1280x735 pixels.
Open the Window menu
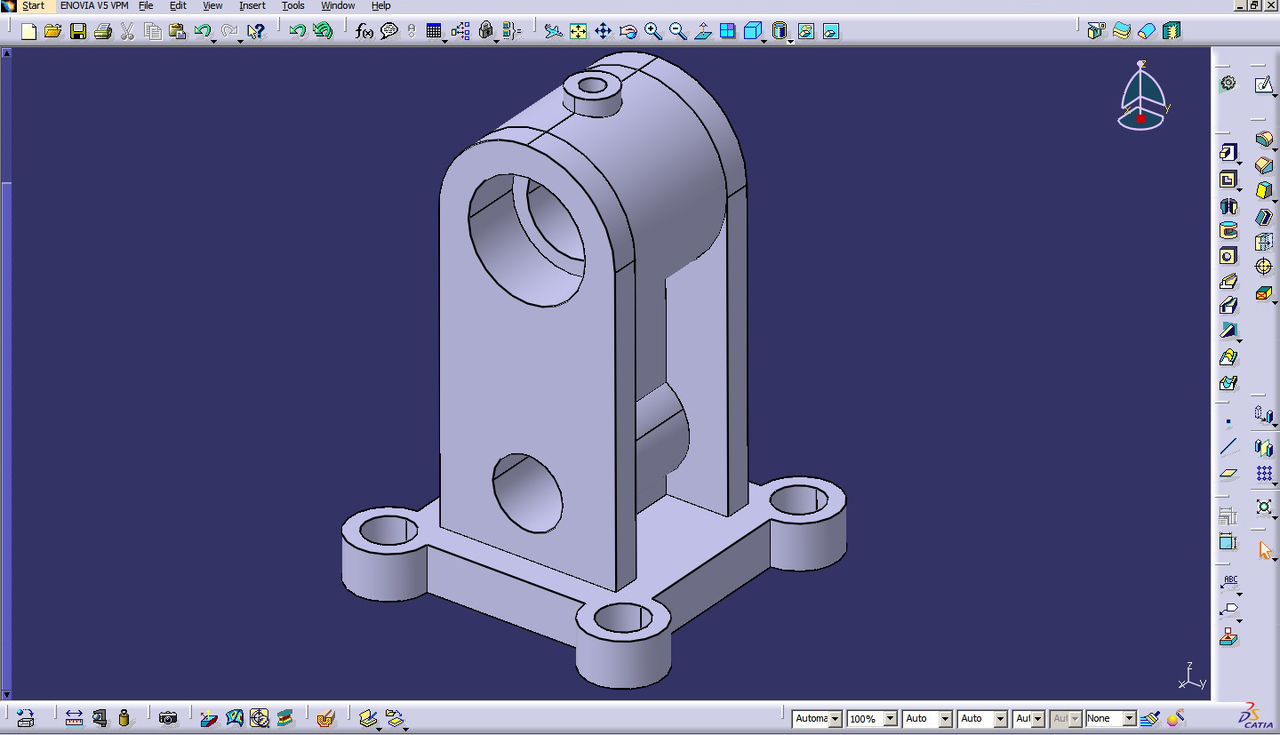coord(338,6)
